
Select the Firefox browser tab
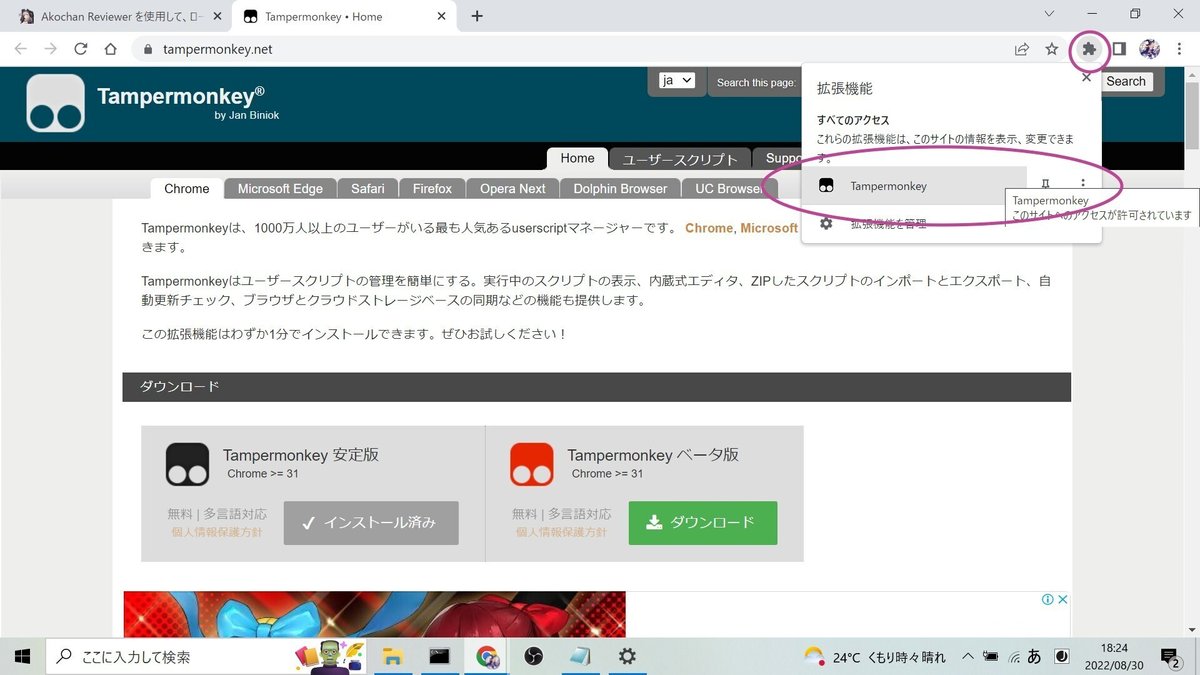coord(432,188)
